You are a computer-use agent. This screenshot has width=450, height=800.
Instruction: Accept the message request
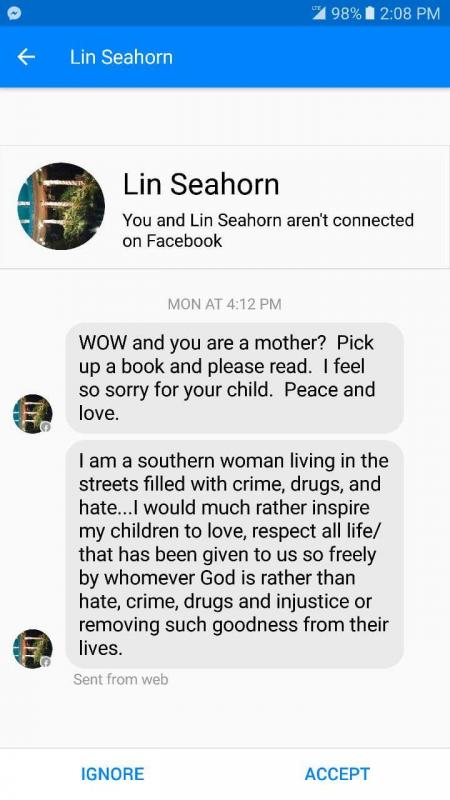click(337, 773)
